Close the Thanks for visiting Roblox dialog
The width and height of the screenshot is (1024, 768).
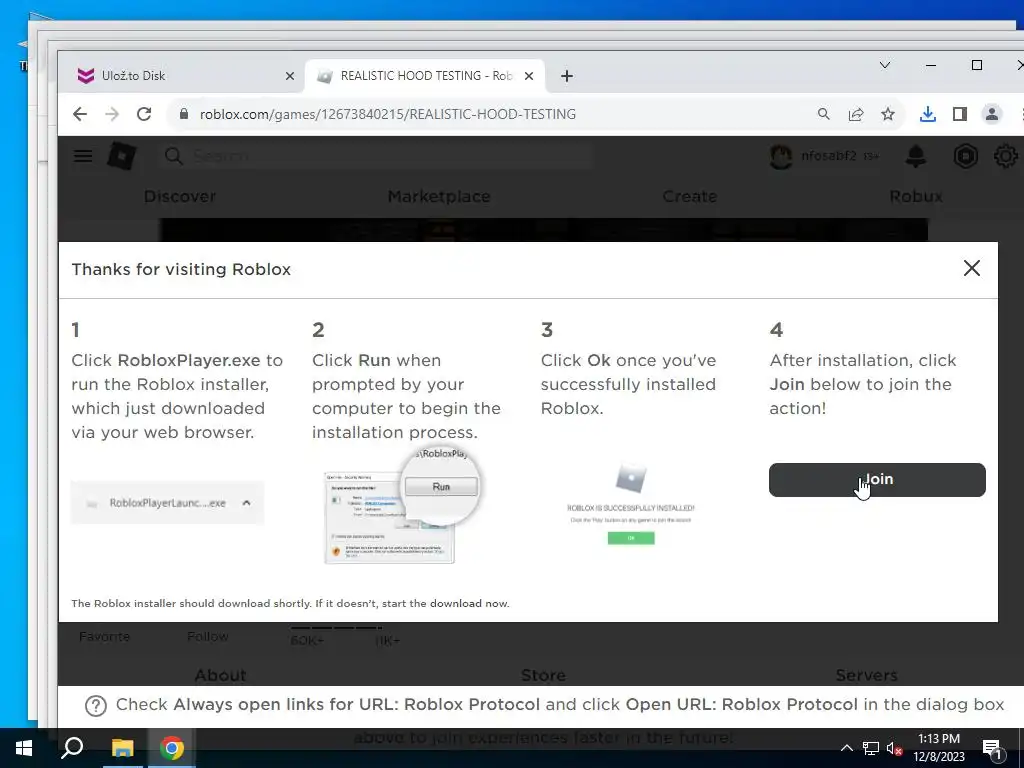point(971,268)
